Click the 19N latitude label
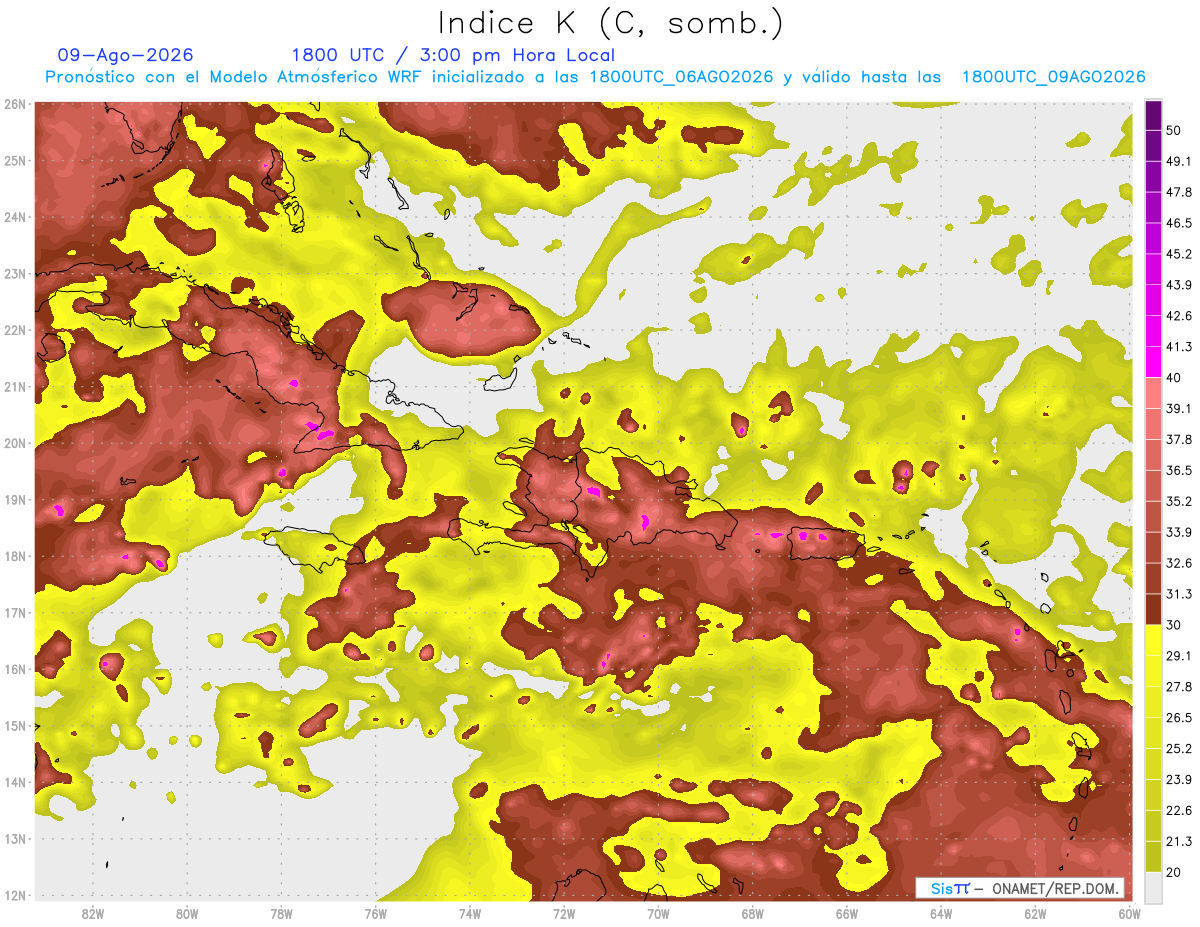The height and width of the screenshot is (927, 1200). point(15,500)
